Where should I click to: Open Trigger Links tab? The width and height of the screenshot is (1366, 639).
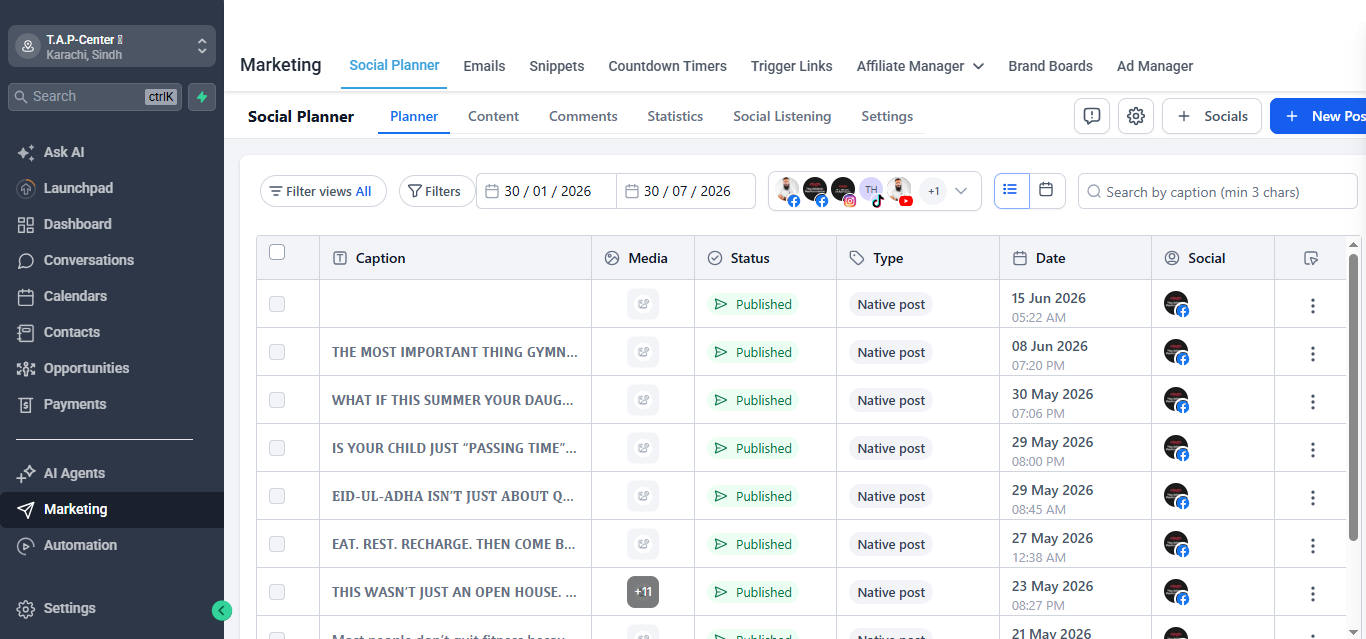tap(791, 66)
